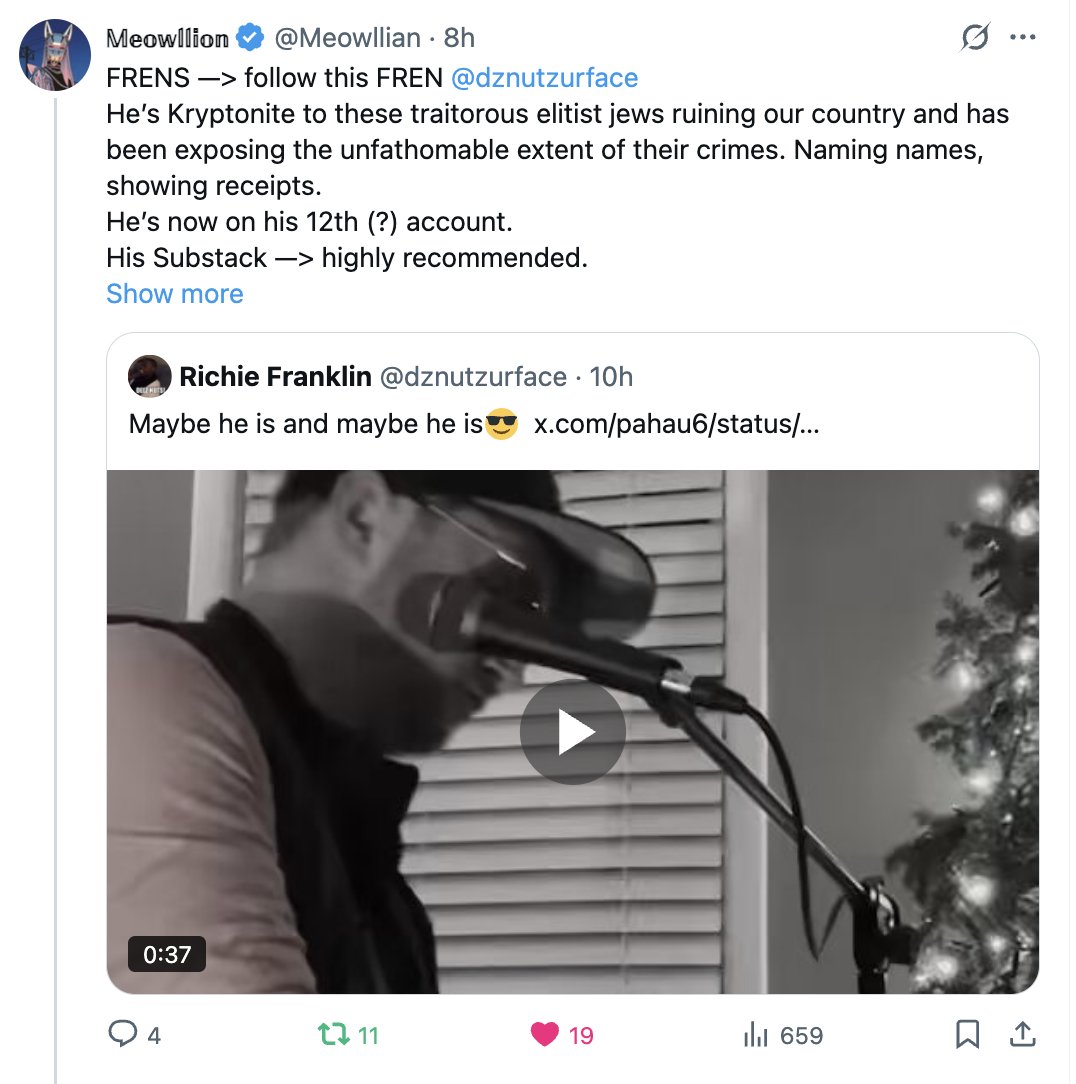Open the @dznutzurface mention link
Screen dimensions: 1076x1084
tap(545, 78)
